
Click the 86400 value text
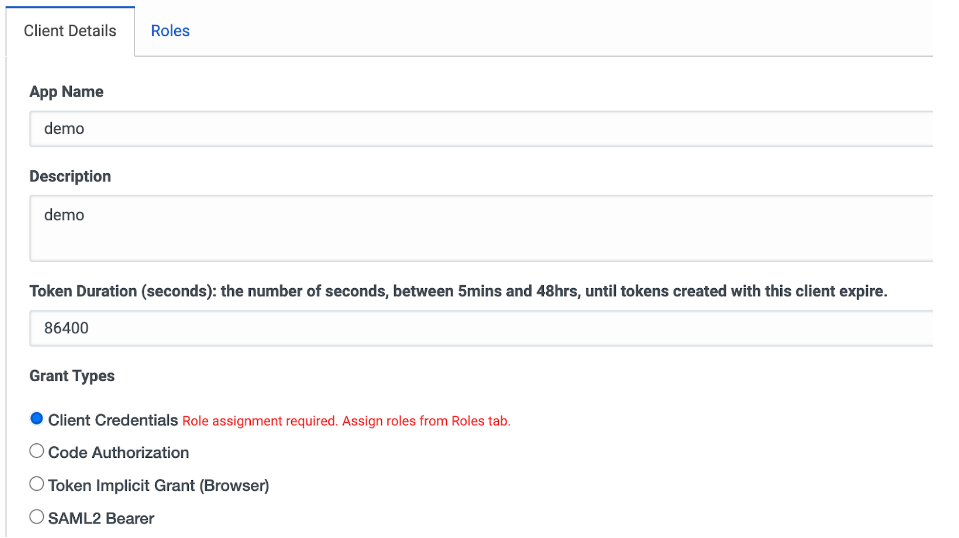66,328
